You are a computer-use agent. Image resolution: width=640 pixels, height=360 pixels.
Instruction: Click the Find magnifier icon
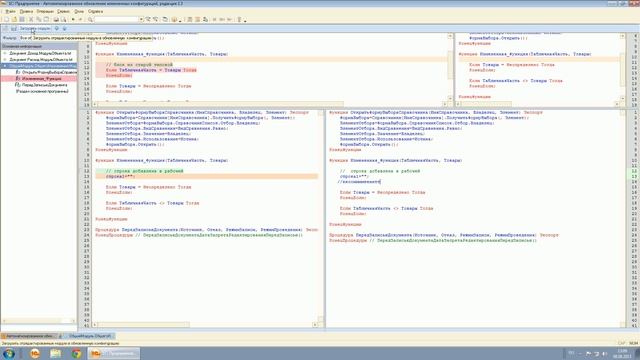[90, 19]
